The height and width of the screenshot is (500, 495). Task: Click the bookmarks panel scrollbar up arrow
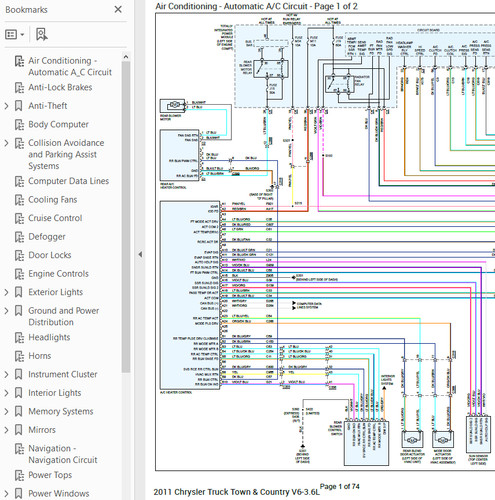pos(126,57)
